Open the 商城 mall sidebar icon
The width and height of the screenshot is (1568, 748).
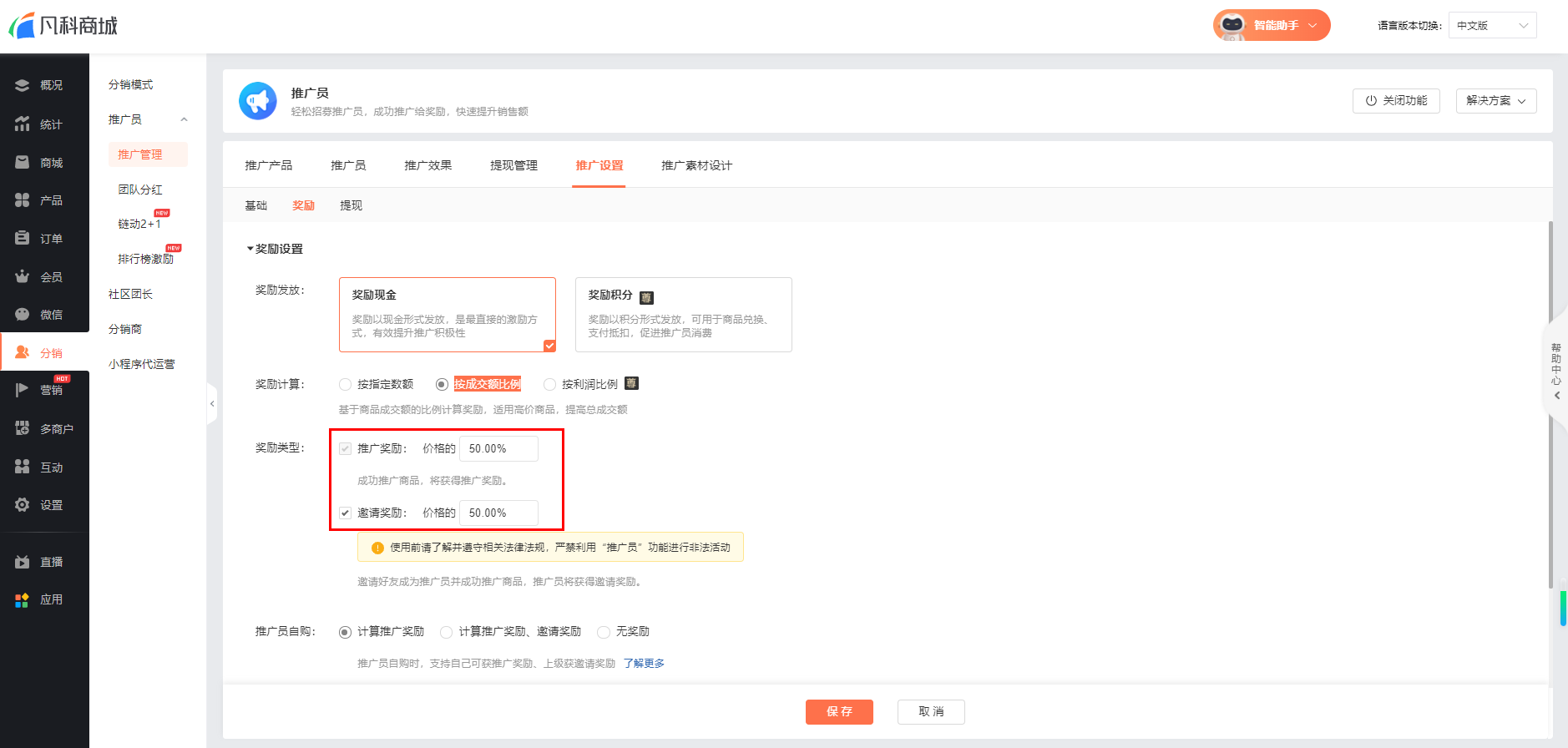pyautogui.click(x=23, y=163)
